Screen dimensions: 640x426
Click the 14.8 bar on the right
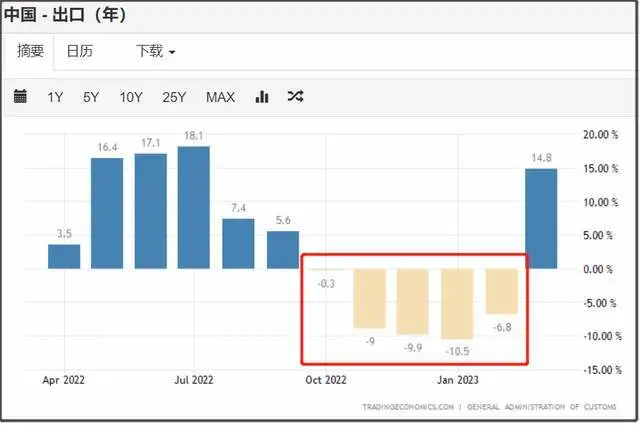(x=541, y=219)
